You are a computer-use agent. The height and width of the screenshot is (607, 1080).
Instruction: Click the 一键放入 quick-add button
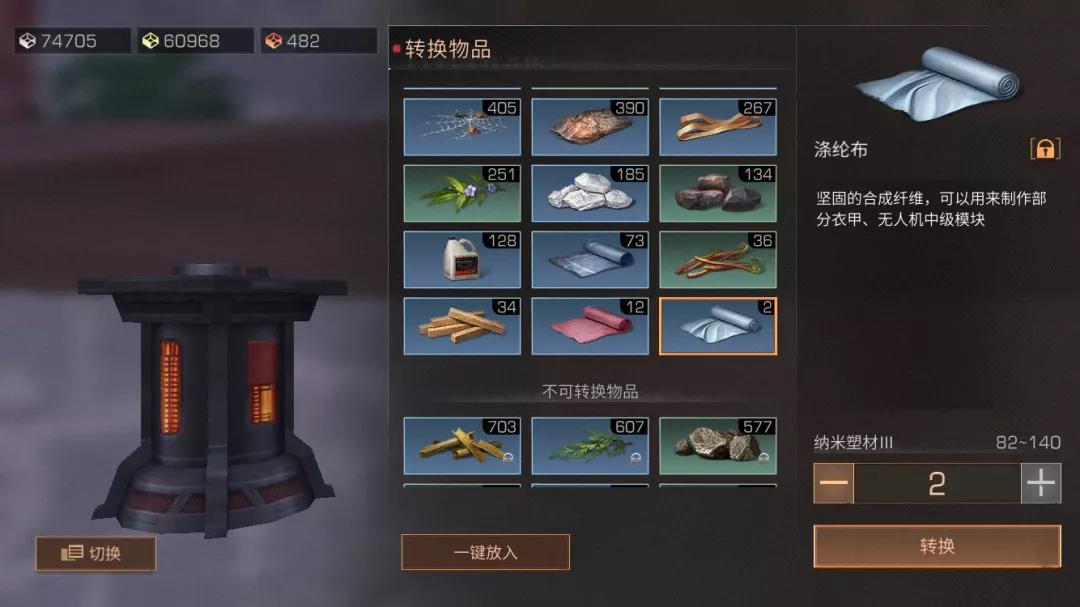486,552
